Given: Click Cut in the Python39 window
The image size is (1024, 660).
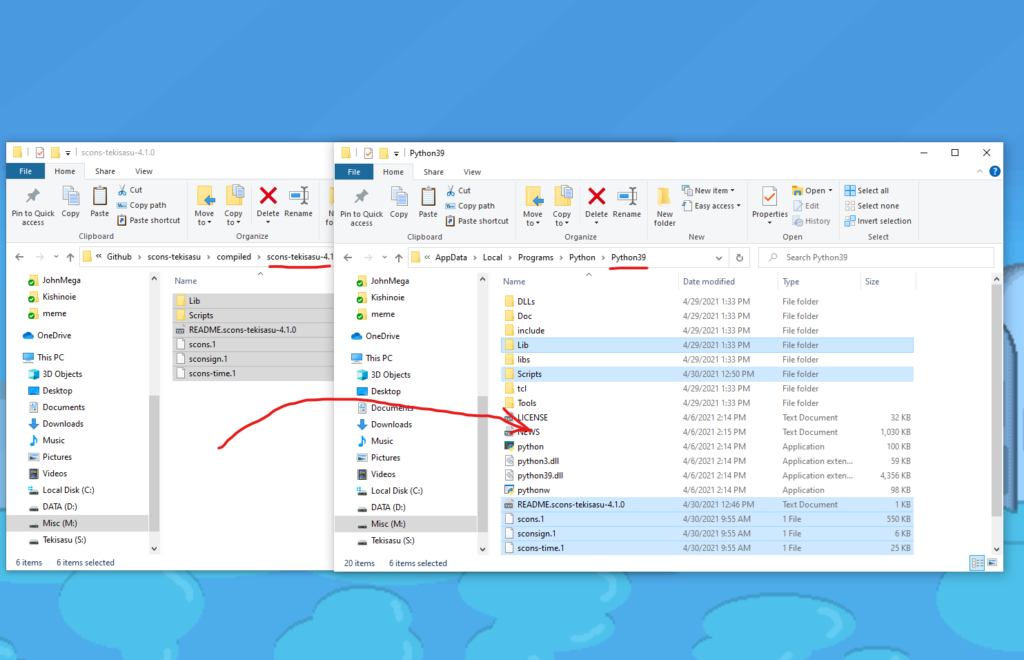Looking at the screenshot, I should pos(458,191).
